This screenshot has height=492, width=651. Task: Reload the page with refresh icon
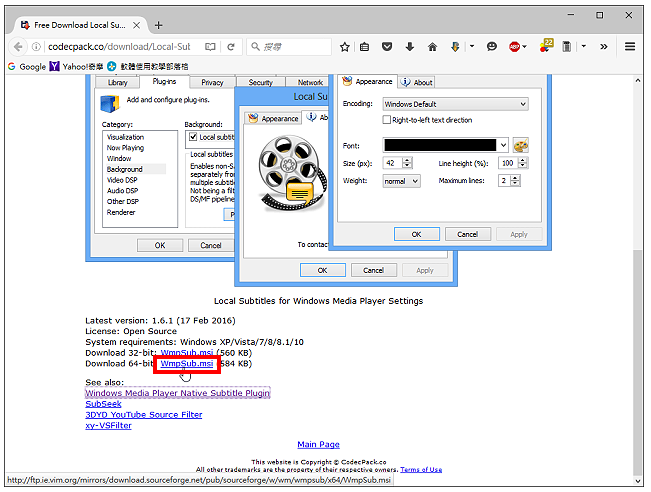(231, 47)
